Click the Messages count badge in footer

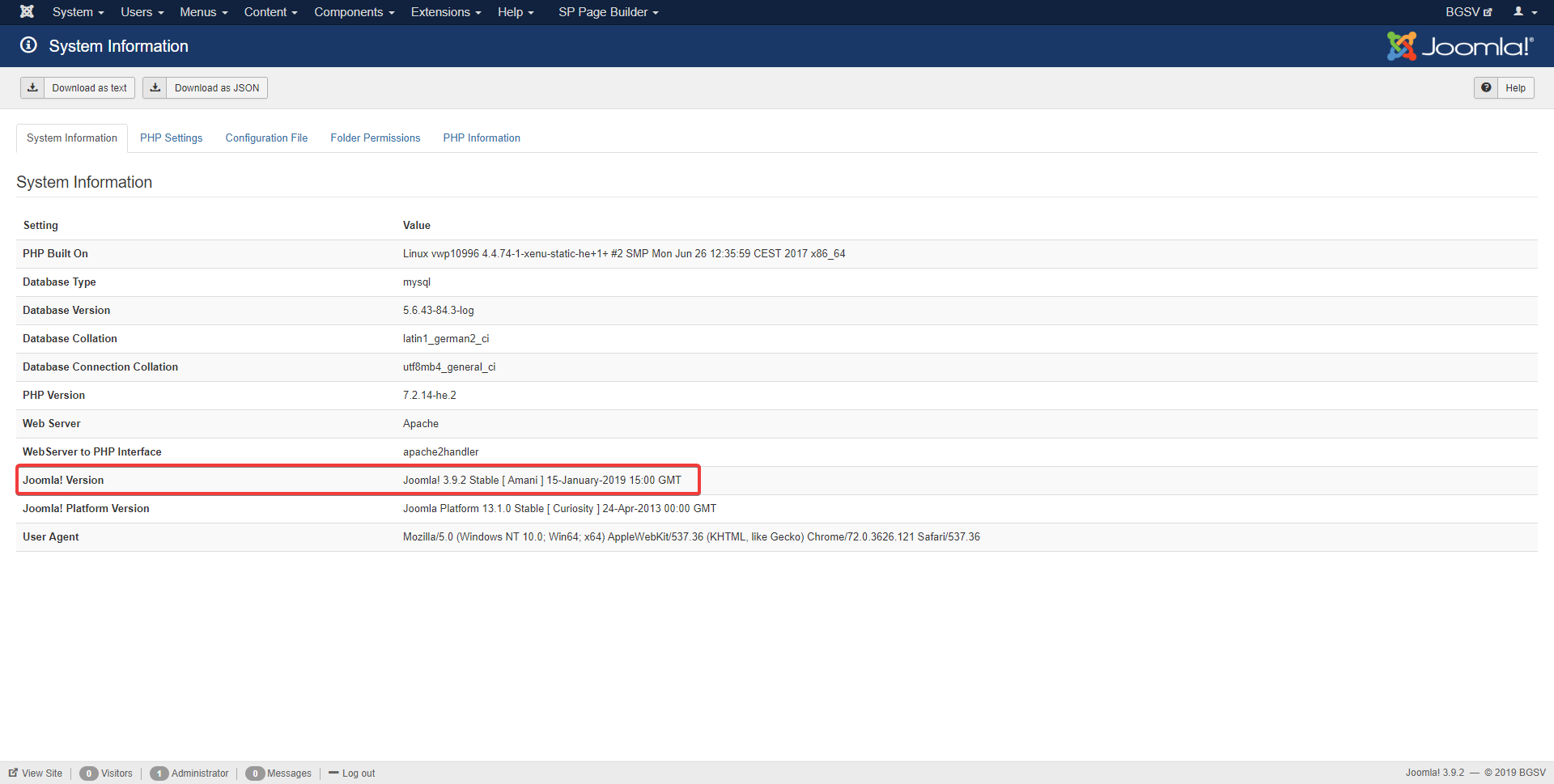[x=255, y=773]
